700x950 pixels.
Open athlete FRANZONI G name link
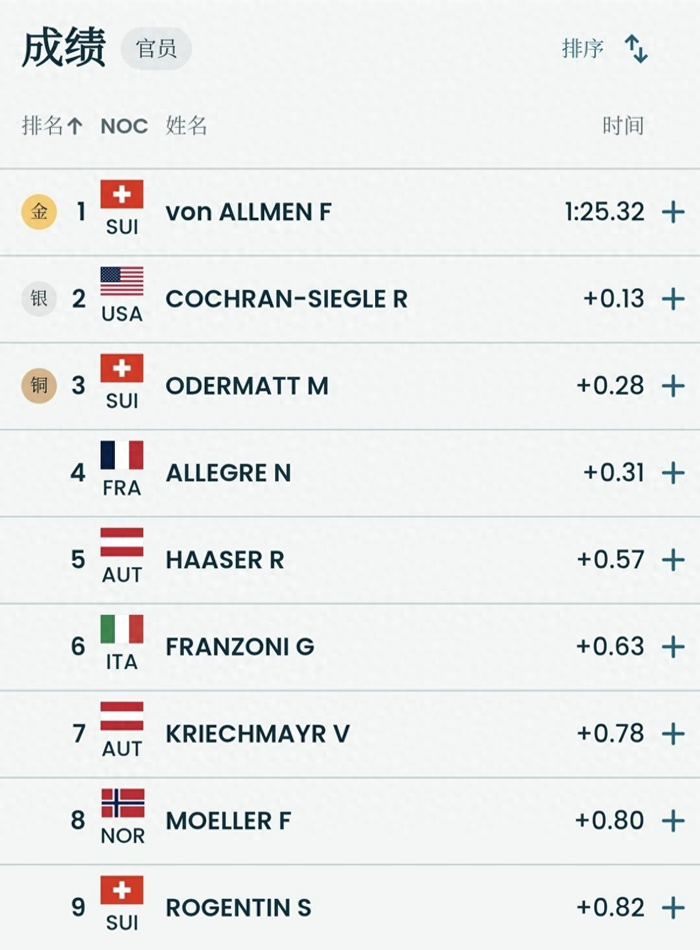tap(240, 647)
